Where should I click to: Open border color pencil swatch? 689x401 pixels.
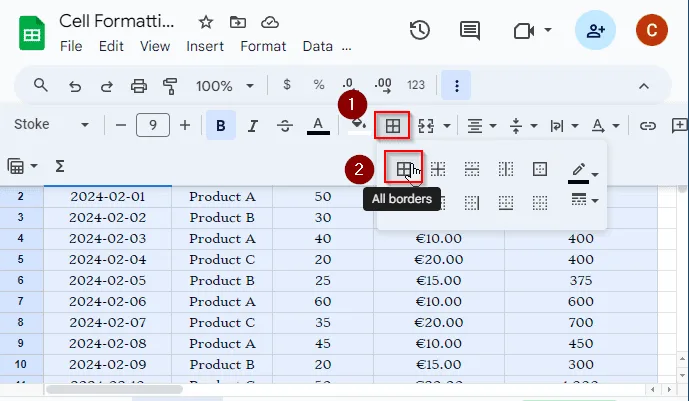coord(578,173)
